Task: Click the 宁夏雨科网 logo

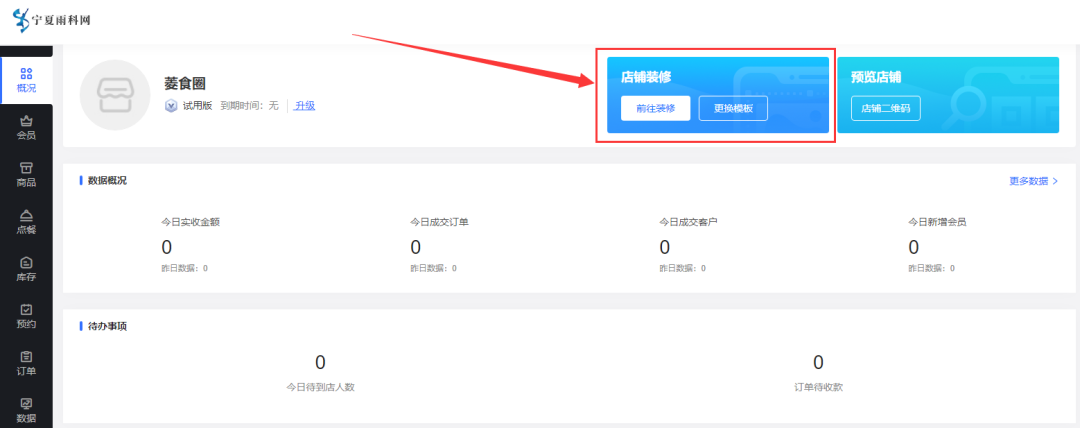Action: 52,20
